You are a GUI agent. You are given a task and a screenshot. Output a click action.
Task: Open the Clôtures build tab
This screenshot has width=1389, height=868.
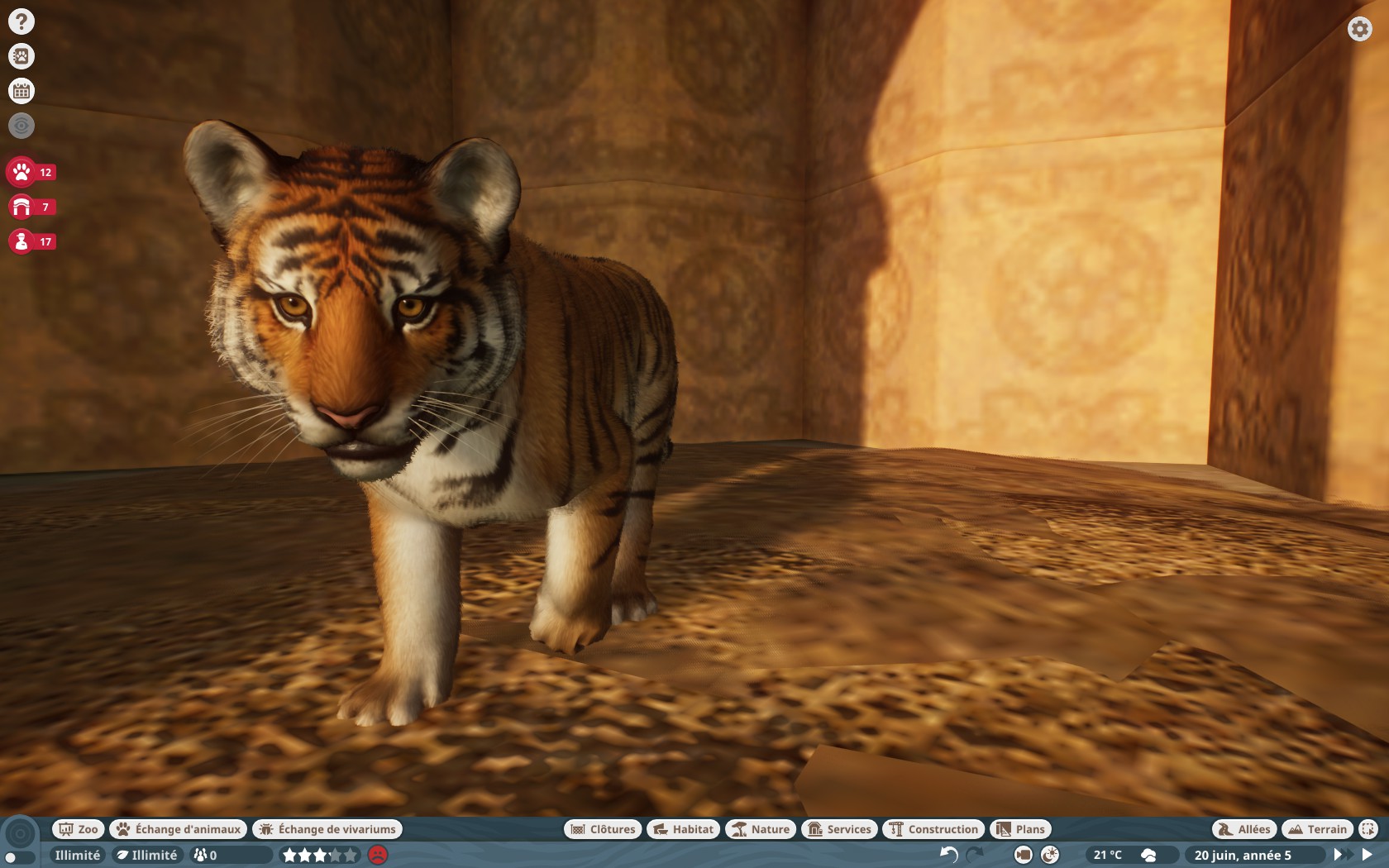pos(603,829)
